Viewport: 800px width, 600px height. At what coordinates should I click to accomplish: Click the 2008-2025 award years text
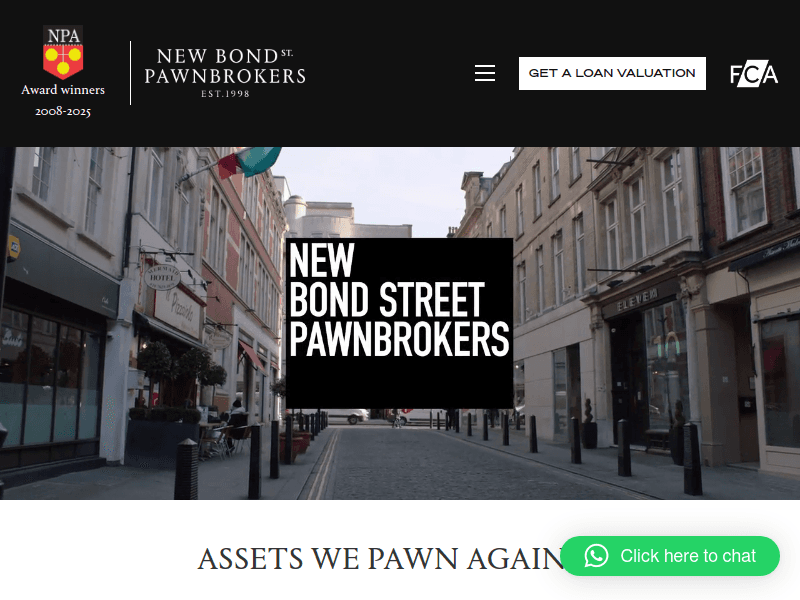click(x=63, y=111)
